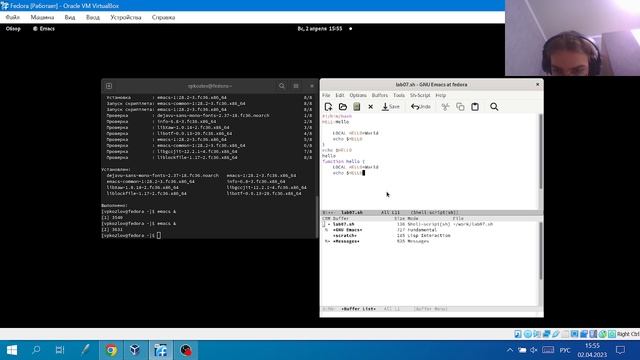
Task: Open the Устройства menu in VirtualBox
Action: pos(126,18)
